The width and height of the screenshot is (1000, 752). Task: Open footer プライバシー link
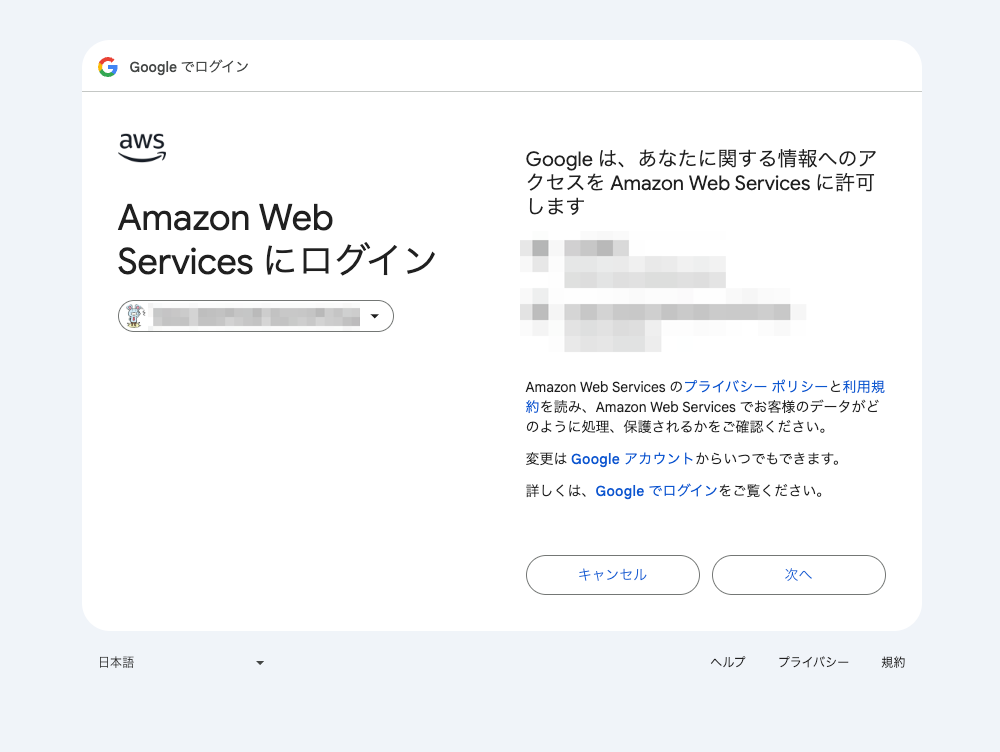click(813, 662)
